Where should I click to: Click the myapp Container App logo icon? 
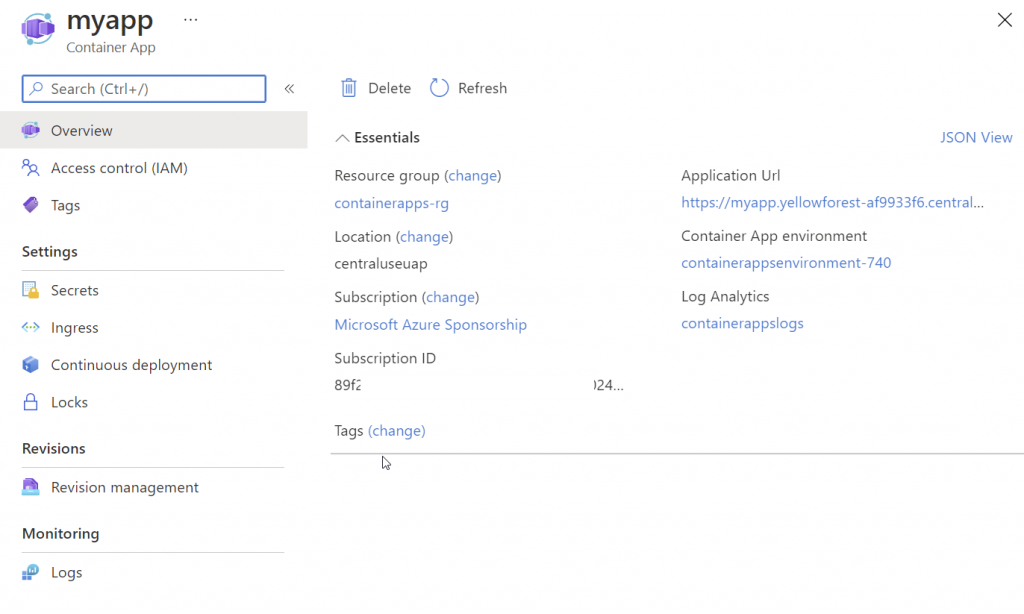pyautogui.click(x=38, y=29)
